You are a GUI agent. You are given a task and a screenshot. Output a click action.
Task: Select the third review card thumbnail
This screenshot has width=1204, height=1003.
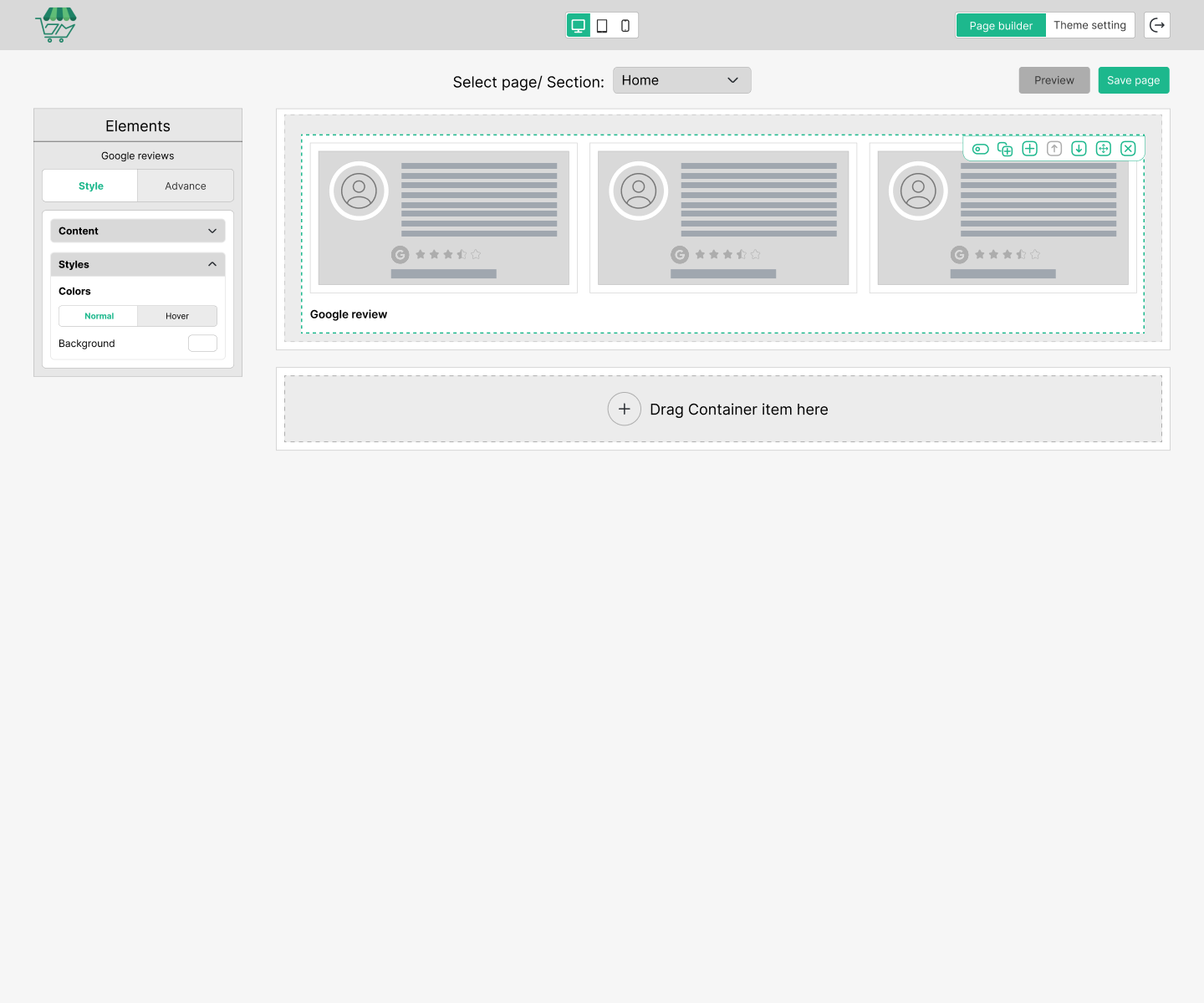point(1003,218)
